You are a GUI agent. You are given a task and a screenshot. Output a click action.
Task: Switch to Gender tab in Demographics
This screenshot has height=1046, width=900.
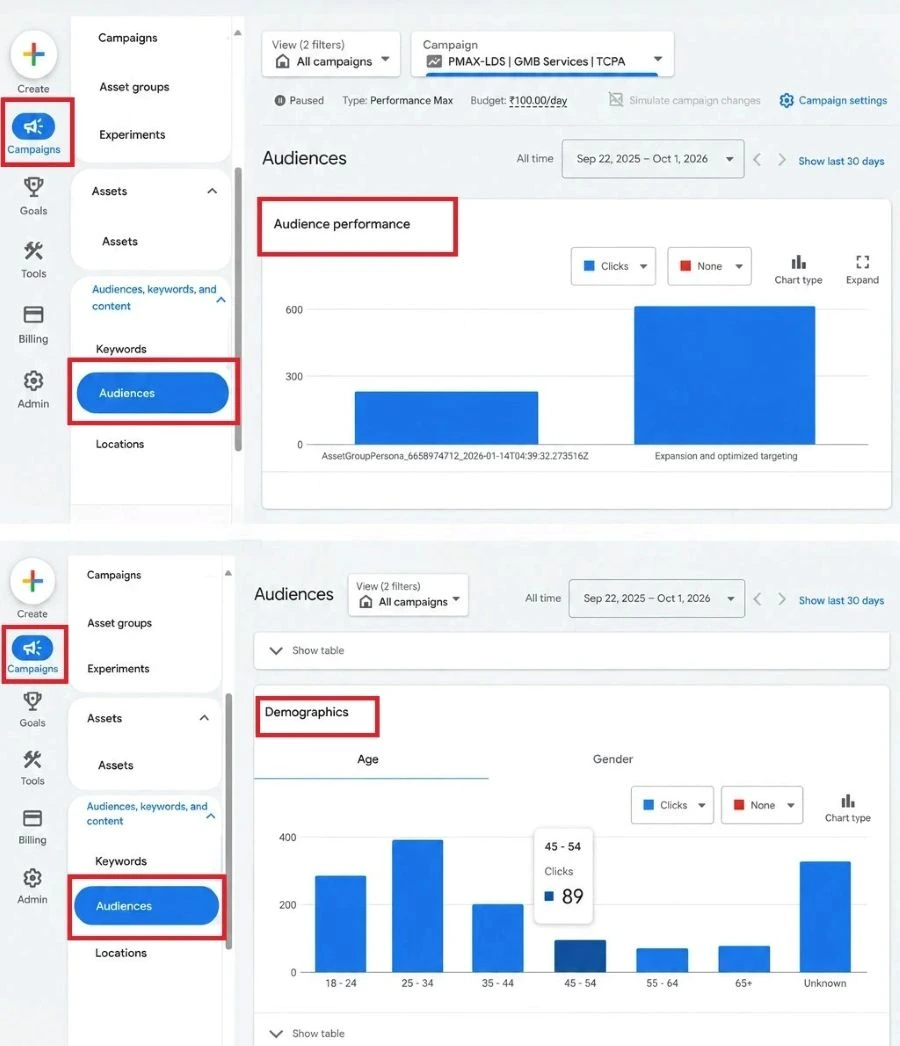coord(612,759)
